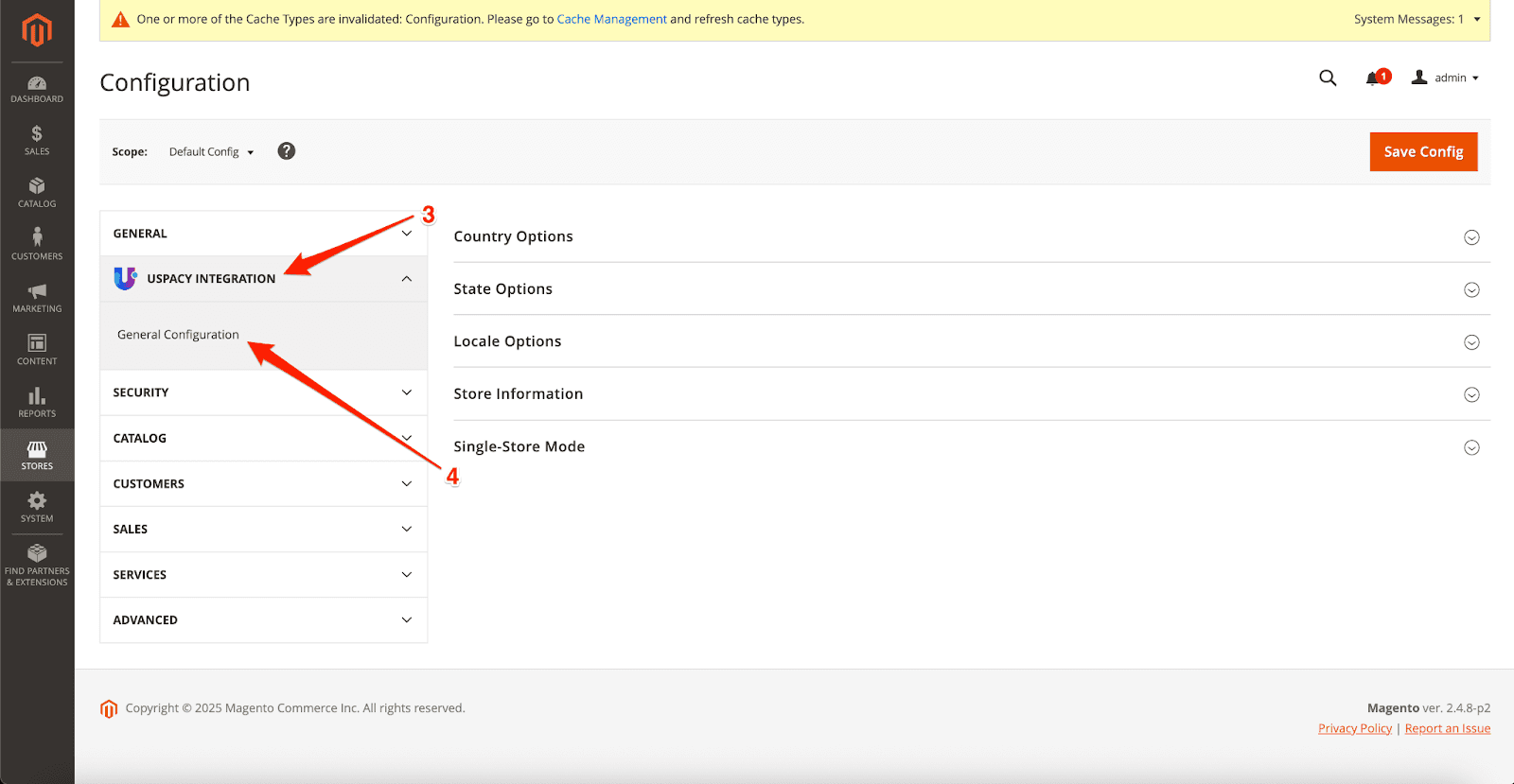Open the notifications bell icon

(x=1373, y=78)
